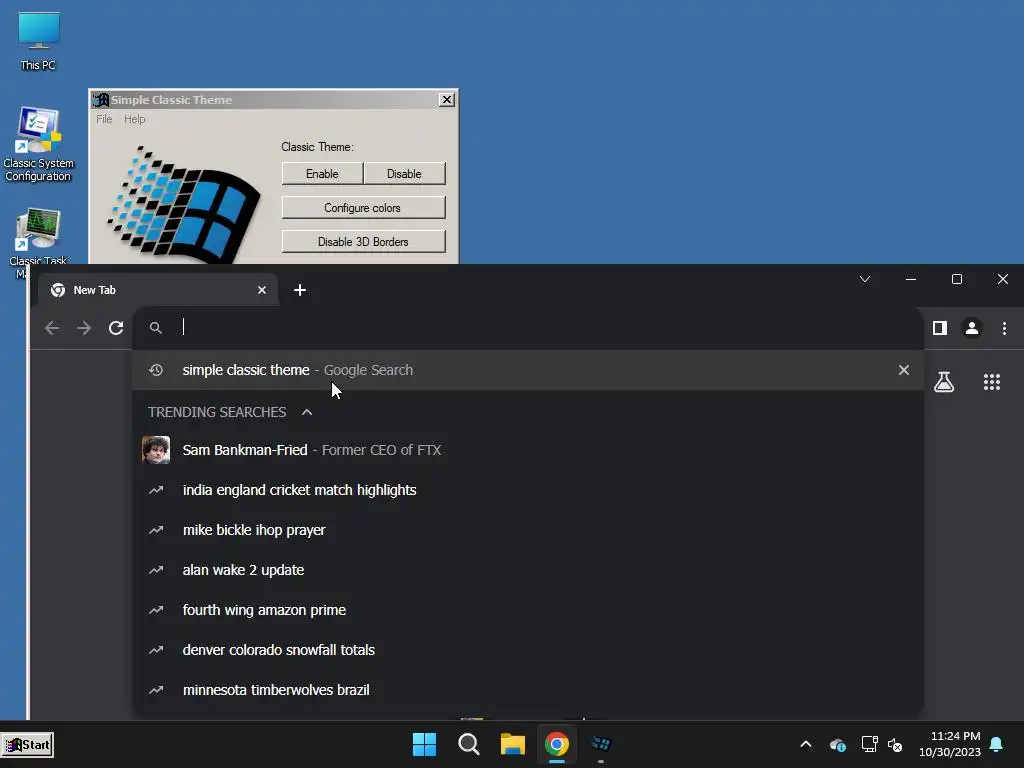Click Simple Classic Theme taskbar icon

pyautogui.click(x=601, y=744)
